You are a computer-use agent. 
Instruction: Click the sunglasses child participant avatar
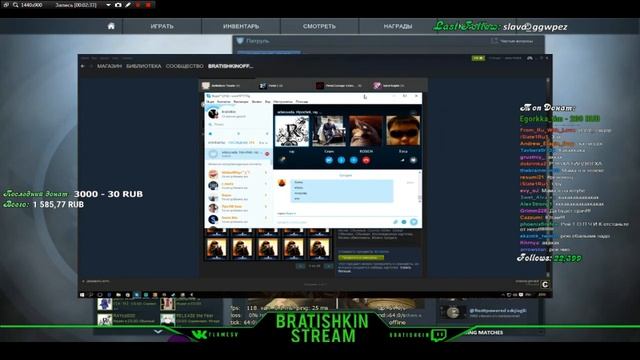tap(403, 131)
